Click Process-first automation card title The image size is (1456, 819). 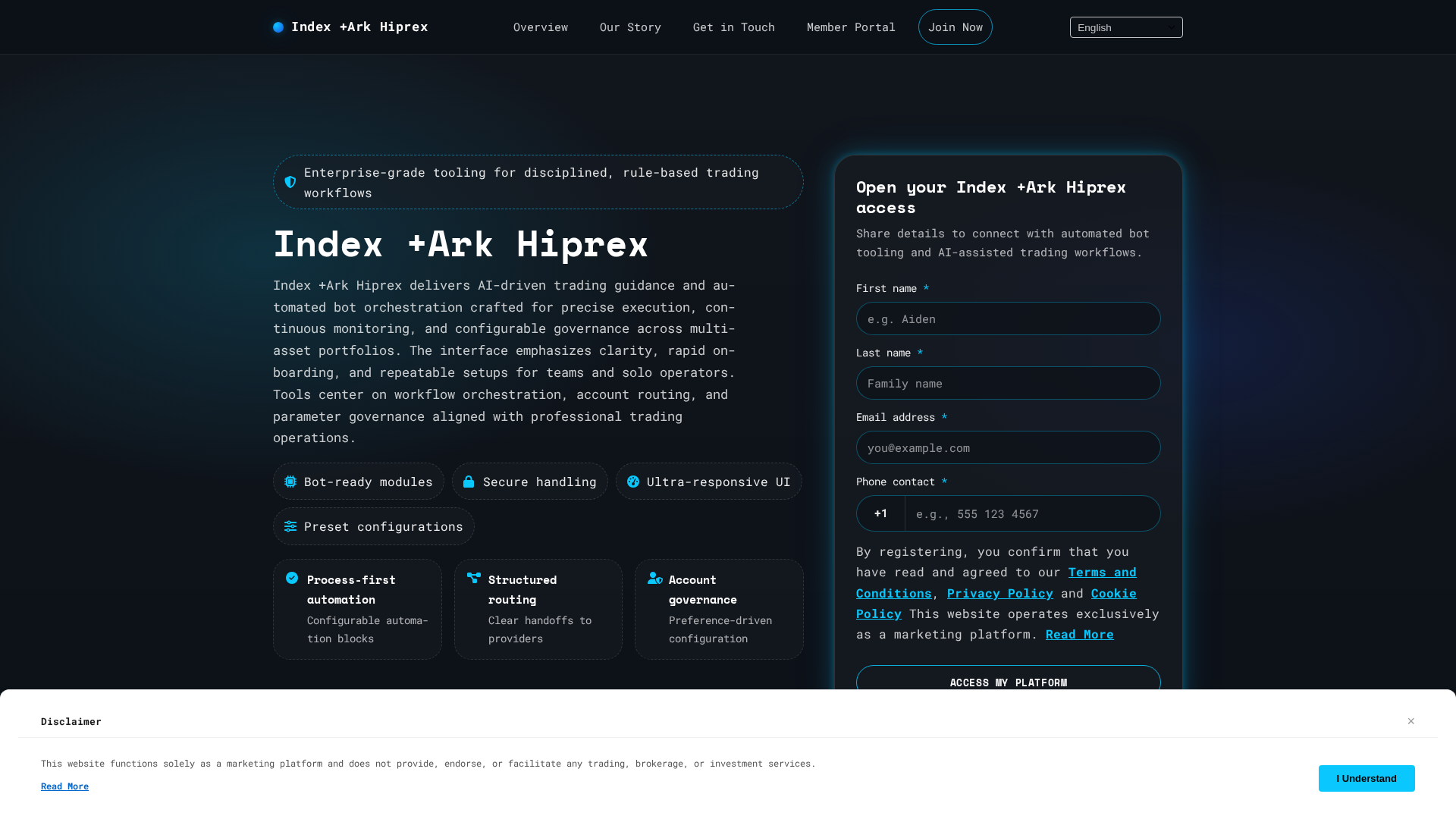click(351, 589)
